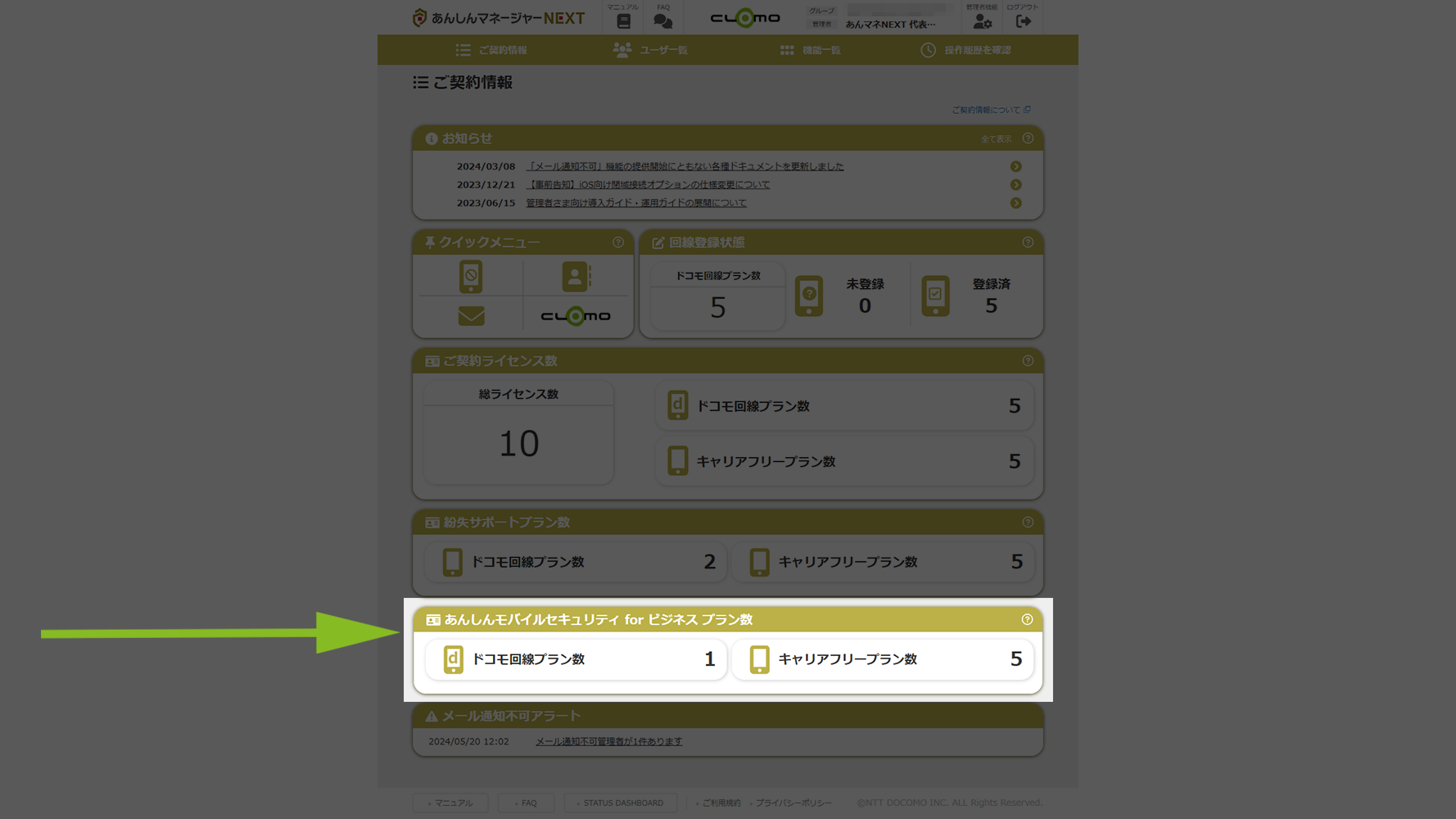Click help icon in あんしんモバイルセキュリティ header
Image resolution: width=1456 pixels, height=819 pixels.
point(1027,620)
